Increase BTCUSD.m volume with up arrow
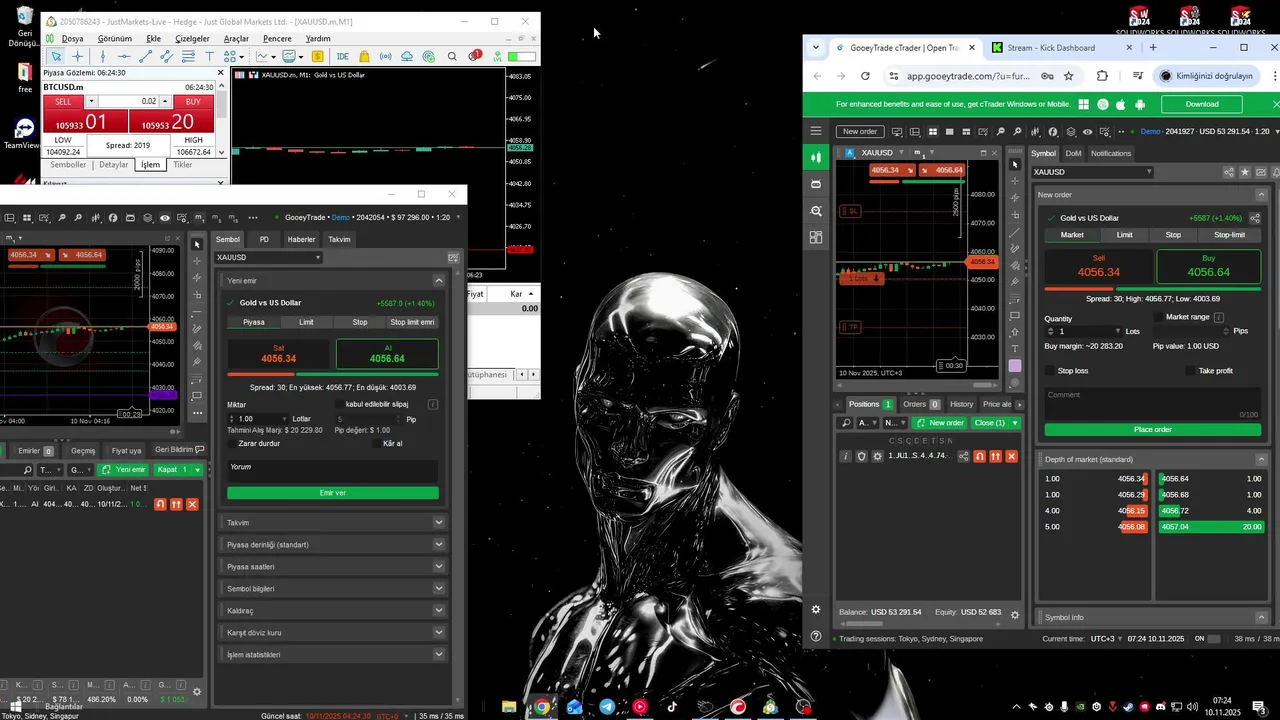Image resolution: width=1280 pixels, height=720 pixels. (164, 101)
